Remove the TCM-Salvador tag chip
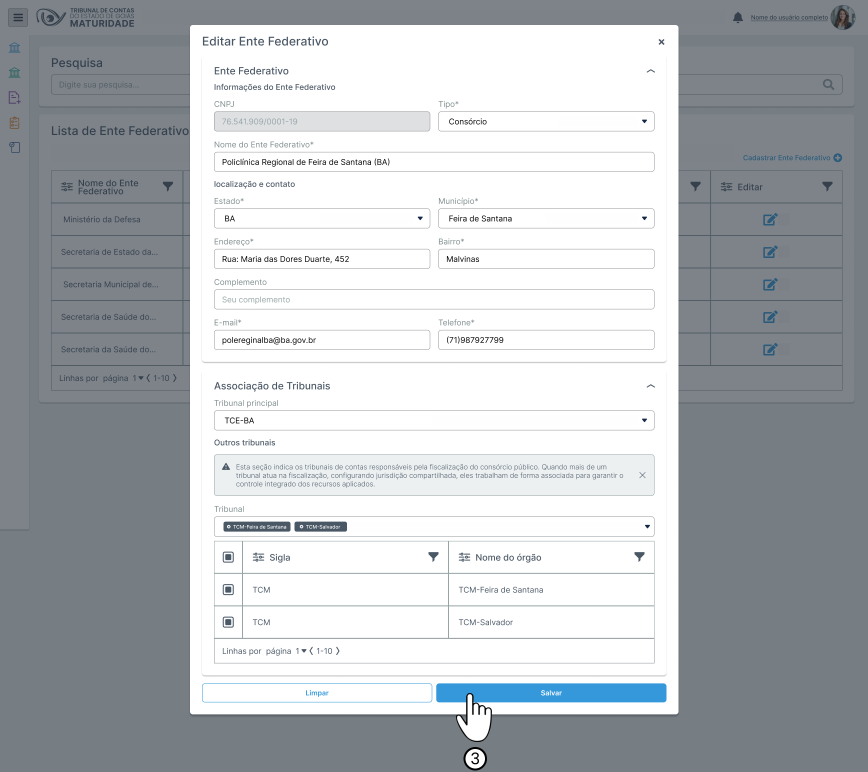The image size is (868, 772). [299, 526]
